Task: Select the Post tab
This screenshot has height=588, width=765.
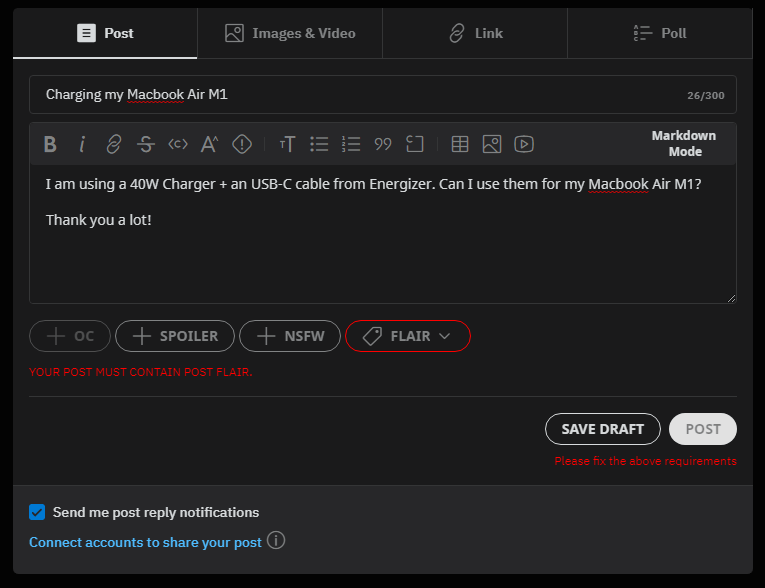Action: (105, 33)
